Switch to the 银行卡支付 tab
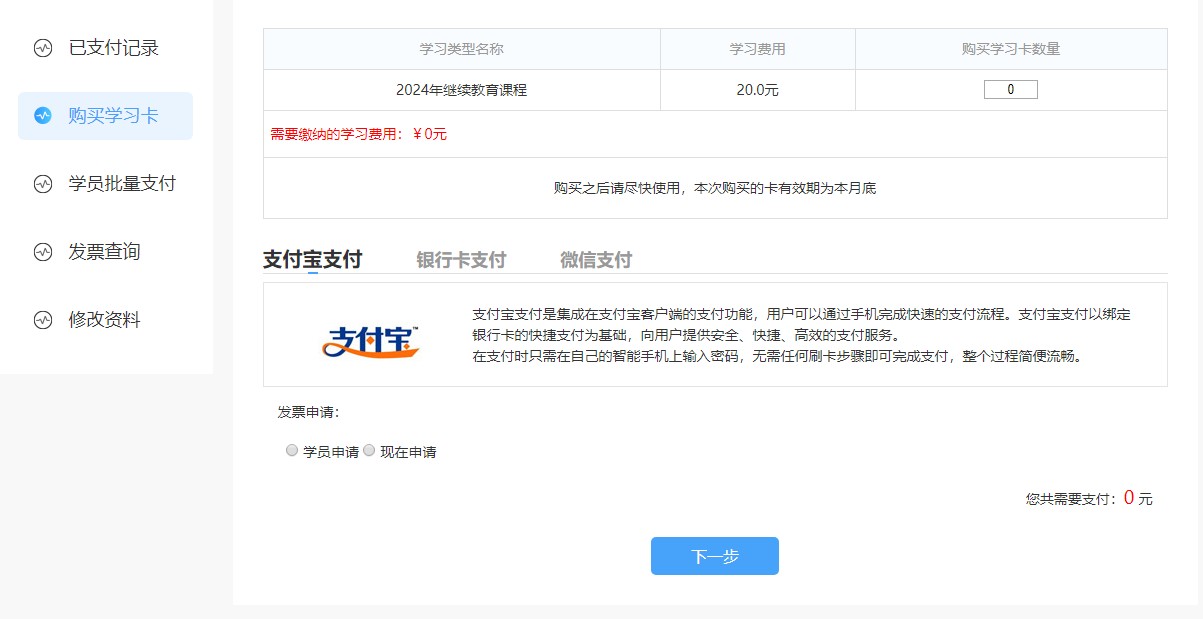1203x619 pixels. (461, 260)
